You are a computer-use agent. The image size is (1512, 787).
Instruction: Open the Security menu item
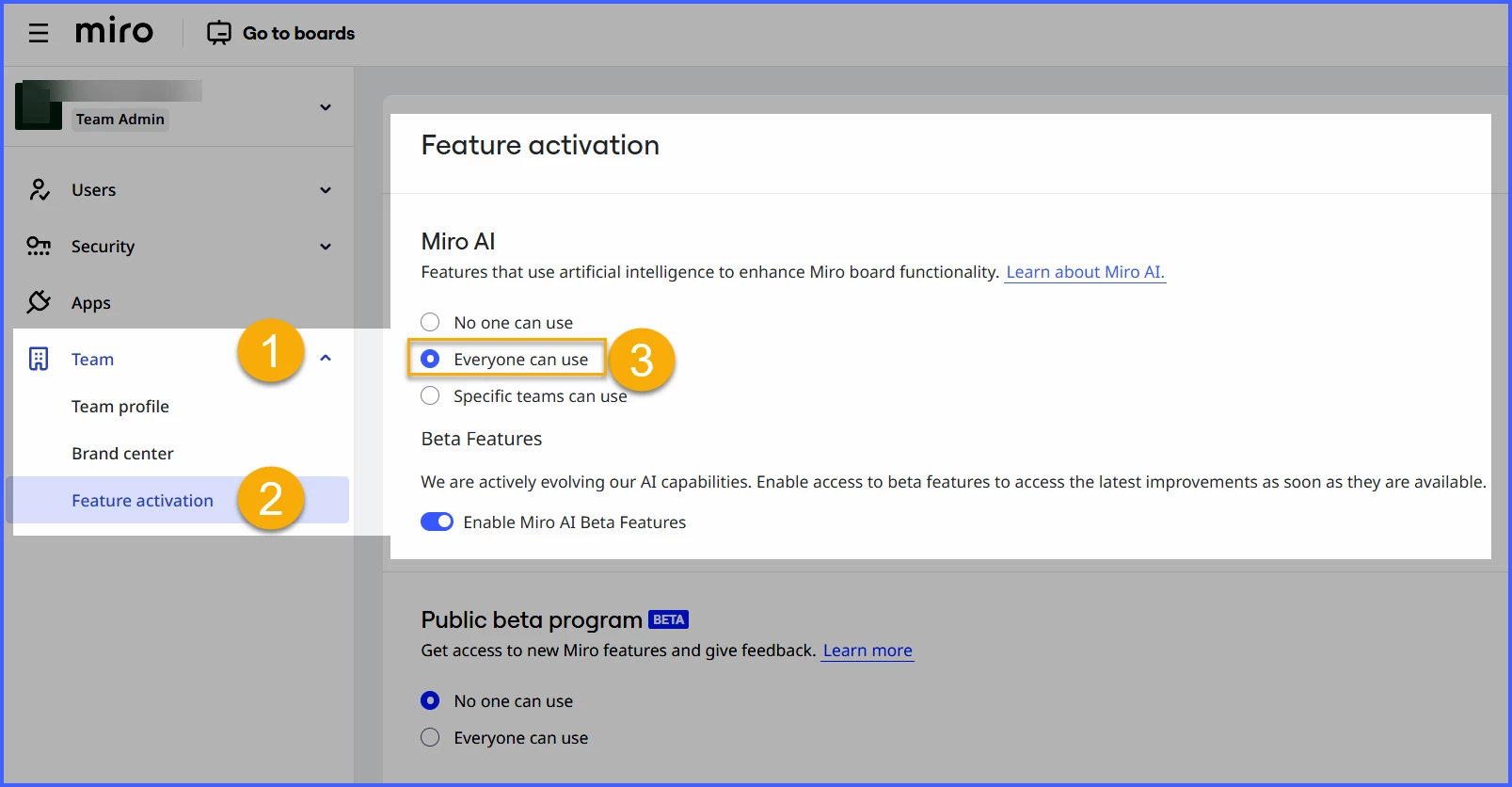pyautogui.click(x=103, y=247)
